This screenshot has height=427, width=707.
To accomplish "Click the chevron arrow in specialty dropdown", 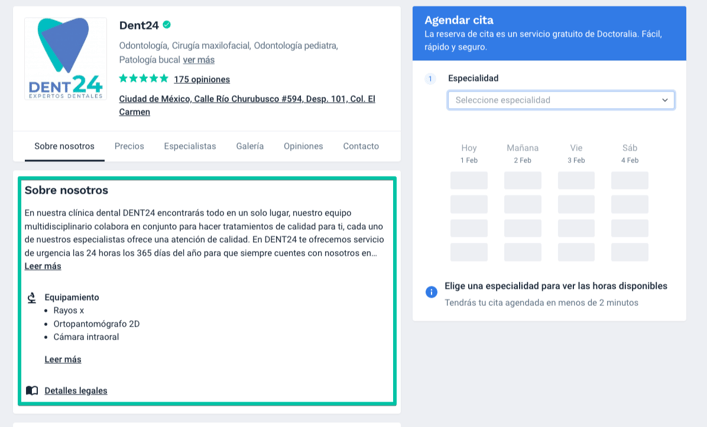I will 665,100.
